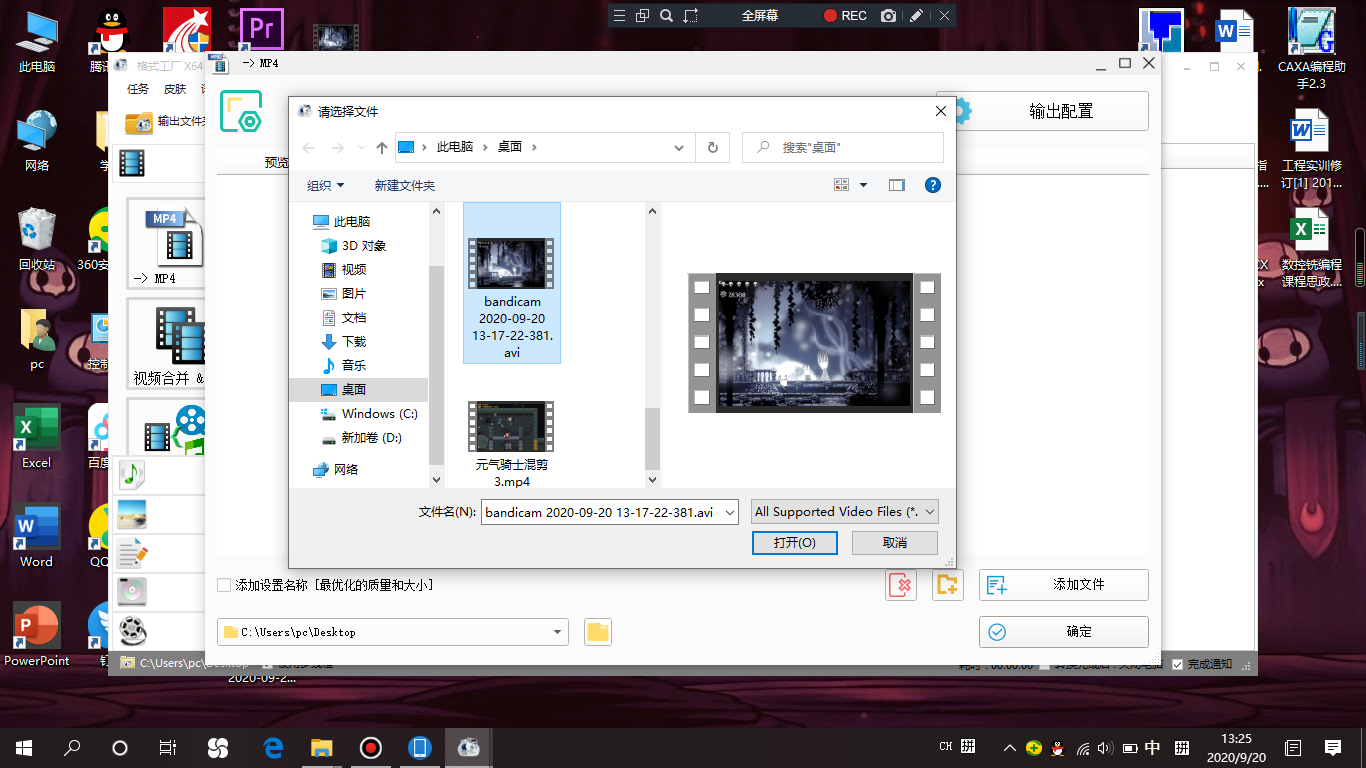The image size is (1366, 768).
Task: Open the file type filter dropdown
Action: pyautogui.click(x=845, y=512)
